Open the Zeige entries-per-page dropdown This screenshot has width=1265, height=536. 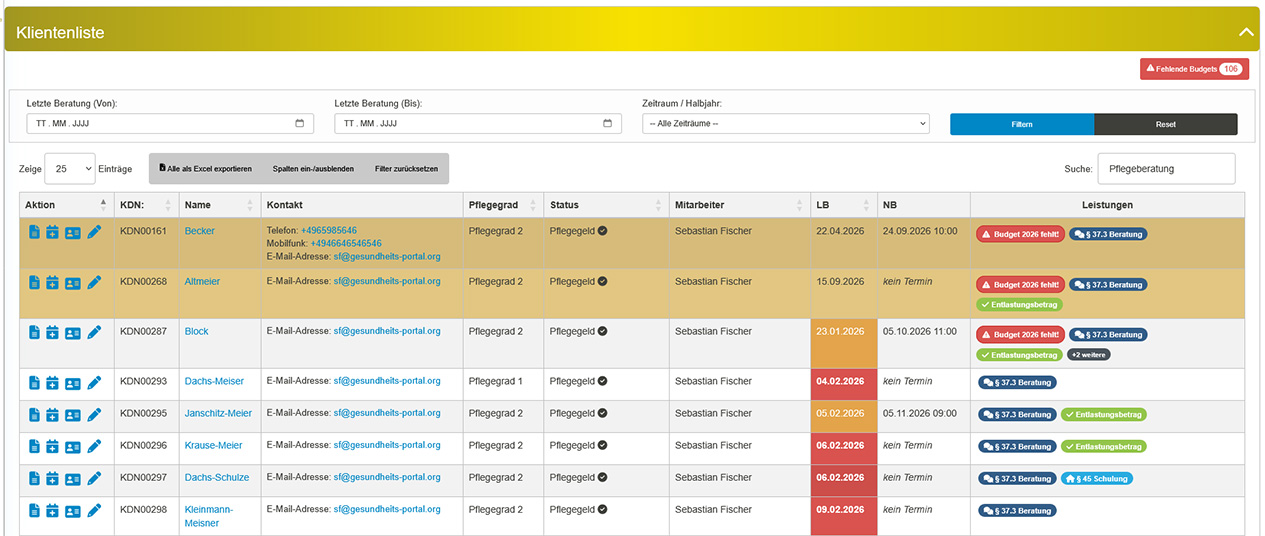(x=70, y=169)
